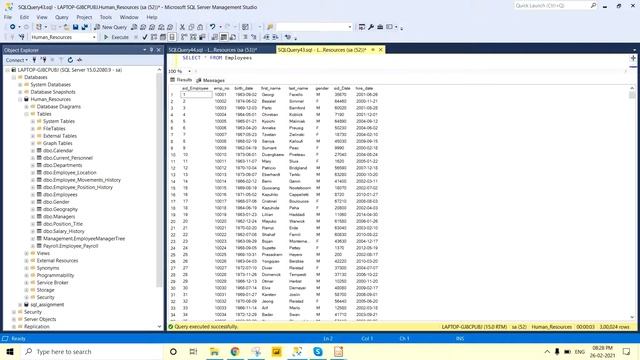
Task: Open the Project menu
Action: pos(84,17)
